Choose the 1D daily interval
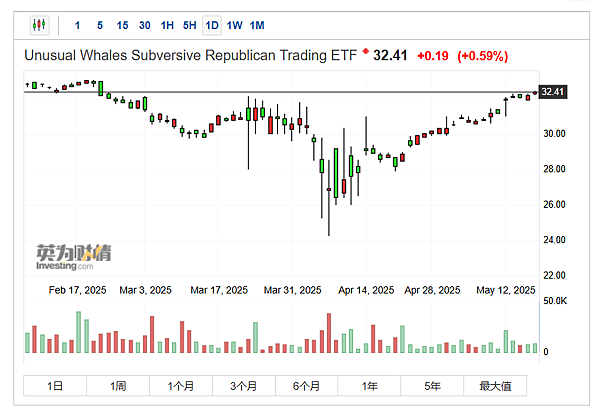Viewport: 600px width, 414px height. tap(212, 26)
